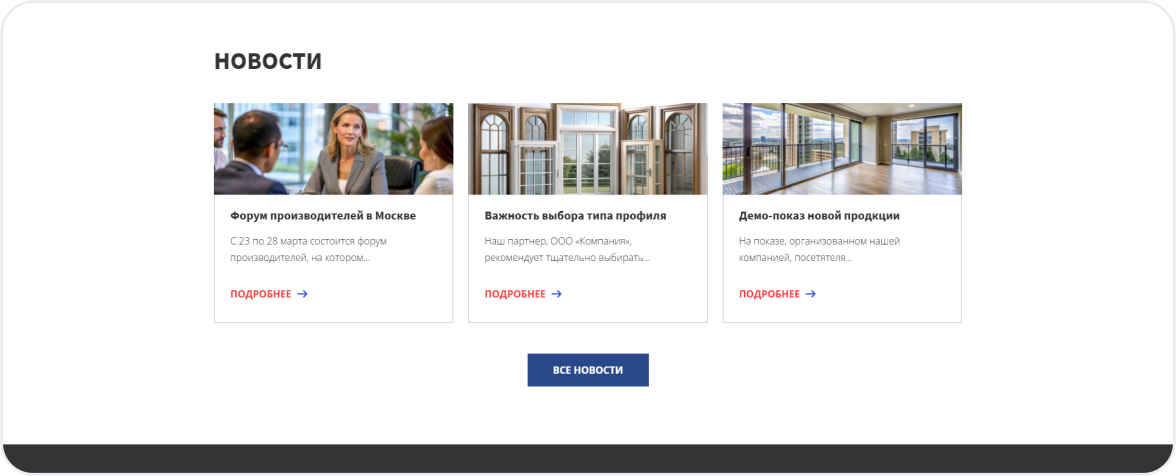Open the empty apartment balcony photo thumbnail
Screen dimensions: 1176x476
[x=842, y=149]
